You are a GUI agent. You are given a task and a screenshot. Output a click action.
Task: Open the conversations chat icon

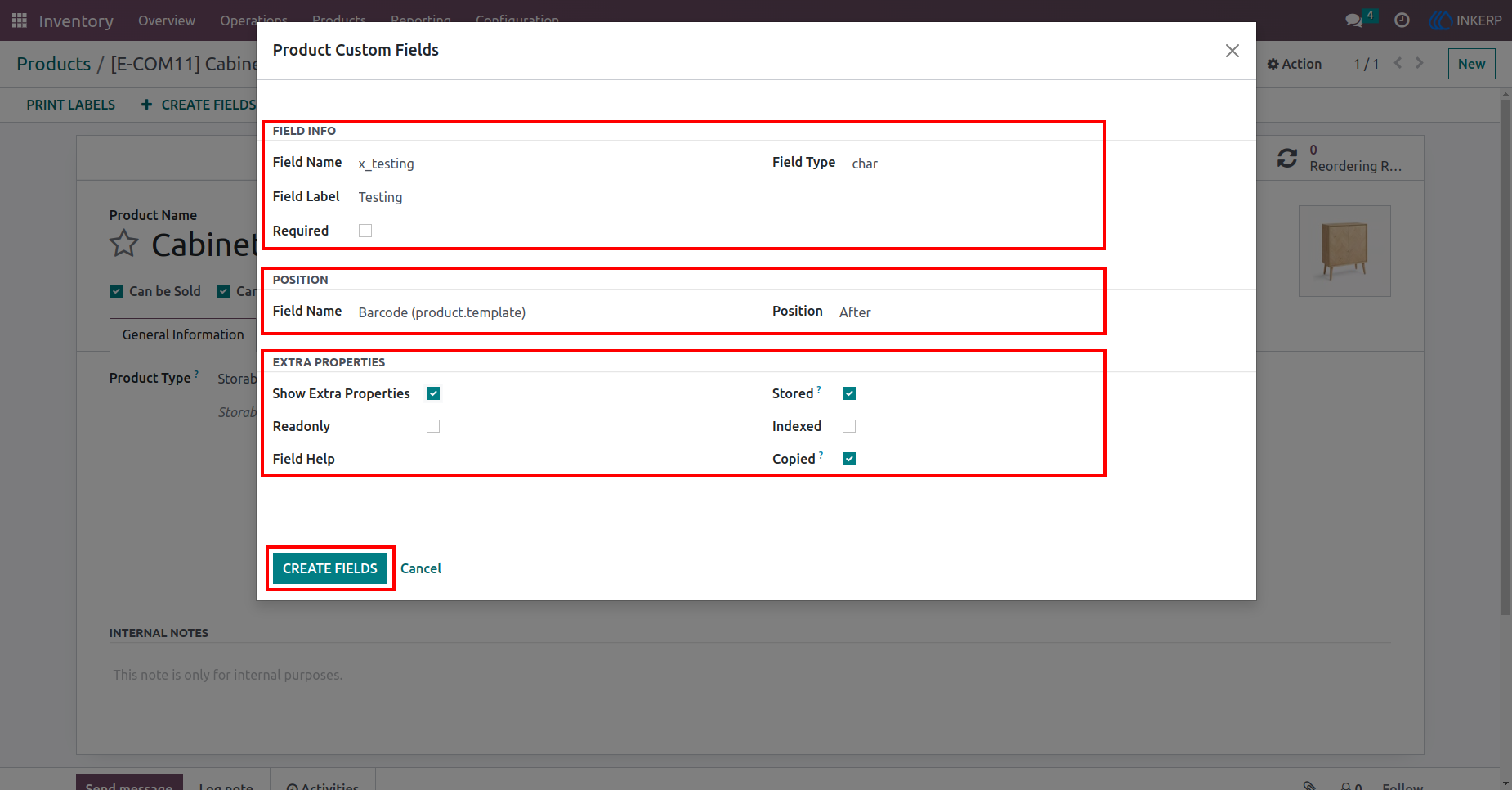click(x=1354, y=20)
